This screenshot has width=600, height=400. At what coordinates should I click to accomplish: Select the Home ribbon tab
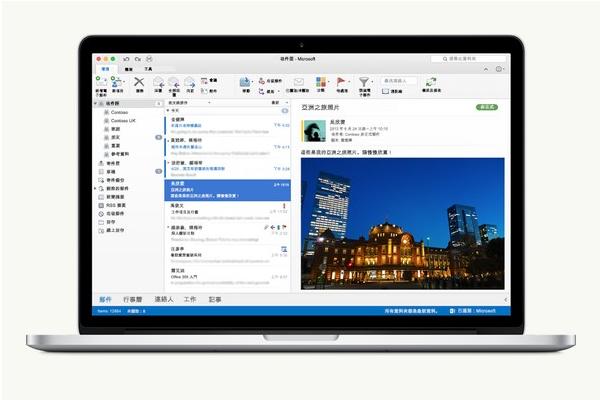click(106, 69)
